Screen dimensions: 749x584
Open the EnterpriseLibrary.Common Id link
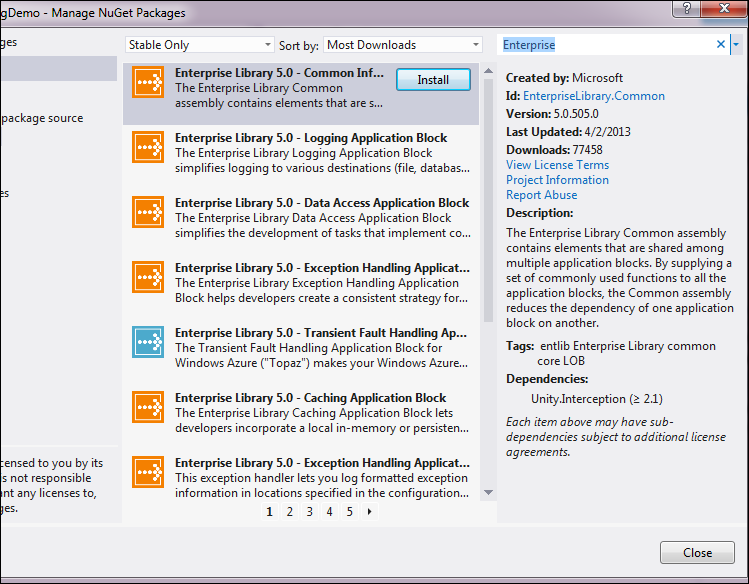pos(594,96)
